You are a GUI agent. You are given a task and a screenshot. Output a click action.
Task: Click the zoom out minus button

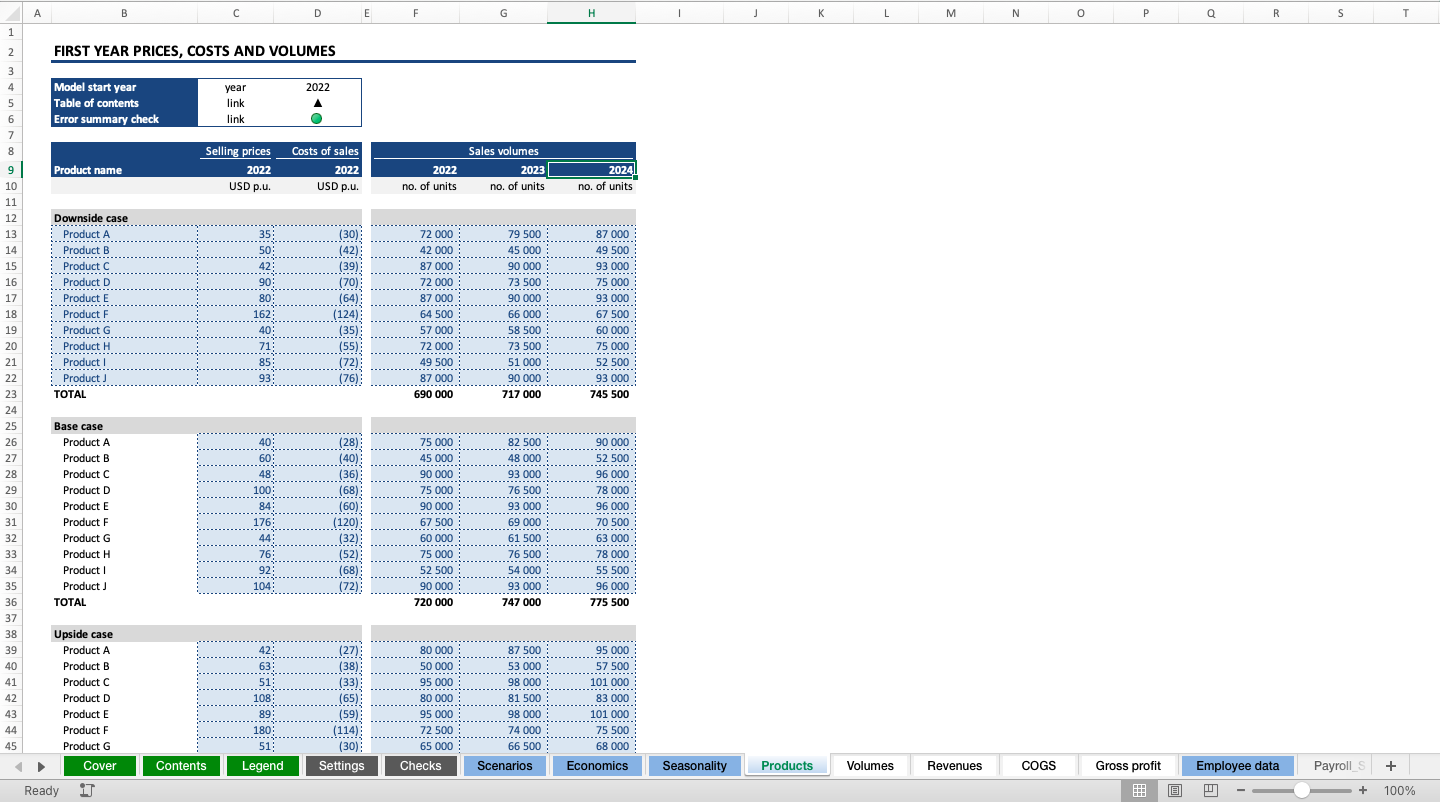coord(1240,790)
